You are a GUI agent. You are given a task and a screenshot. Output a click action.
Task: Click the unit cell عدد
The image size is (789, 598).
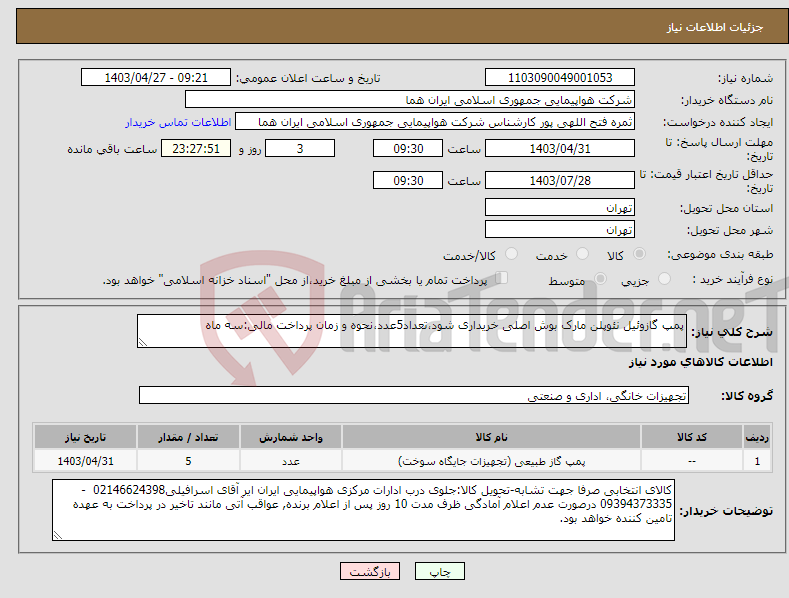coord(291,461)
